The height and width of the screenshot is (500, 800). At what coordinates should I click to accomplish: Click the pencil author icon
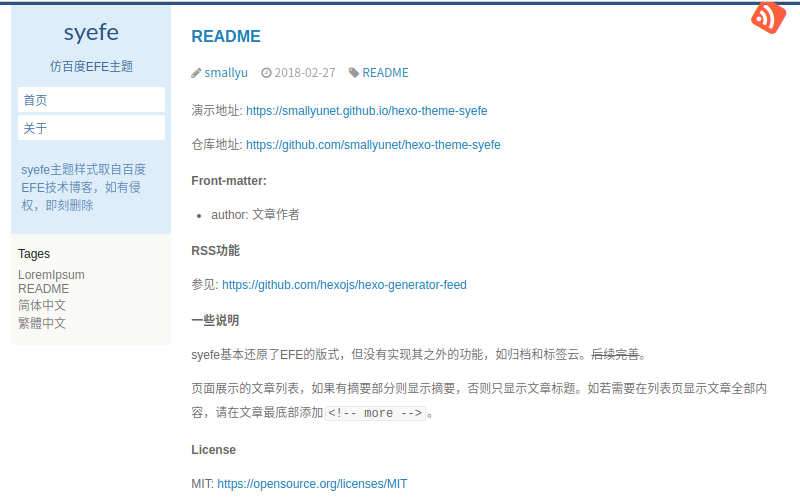[x=196, y=73]
